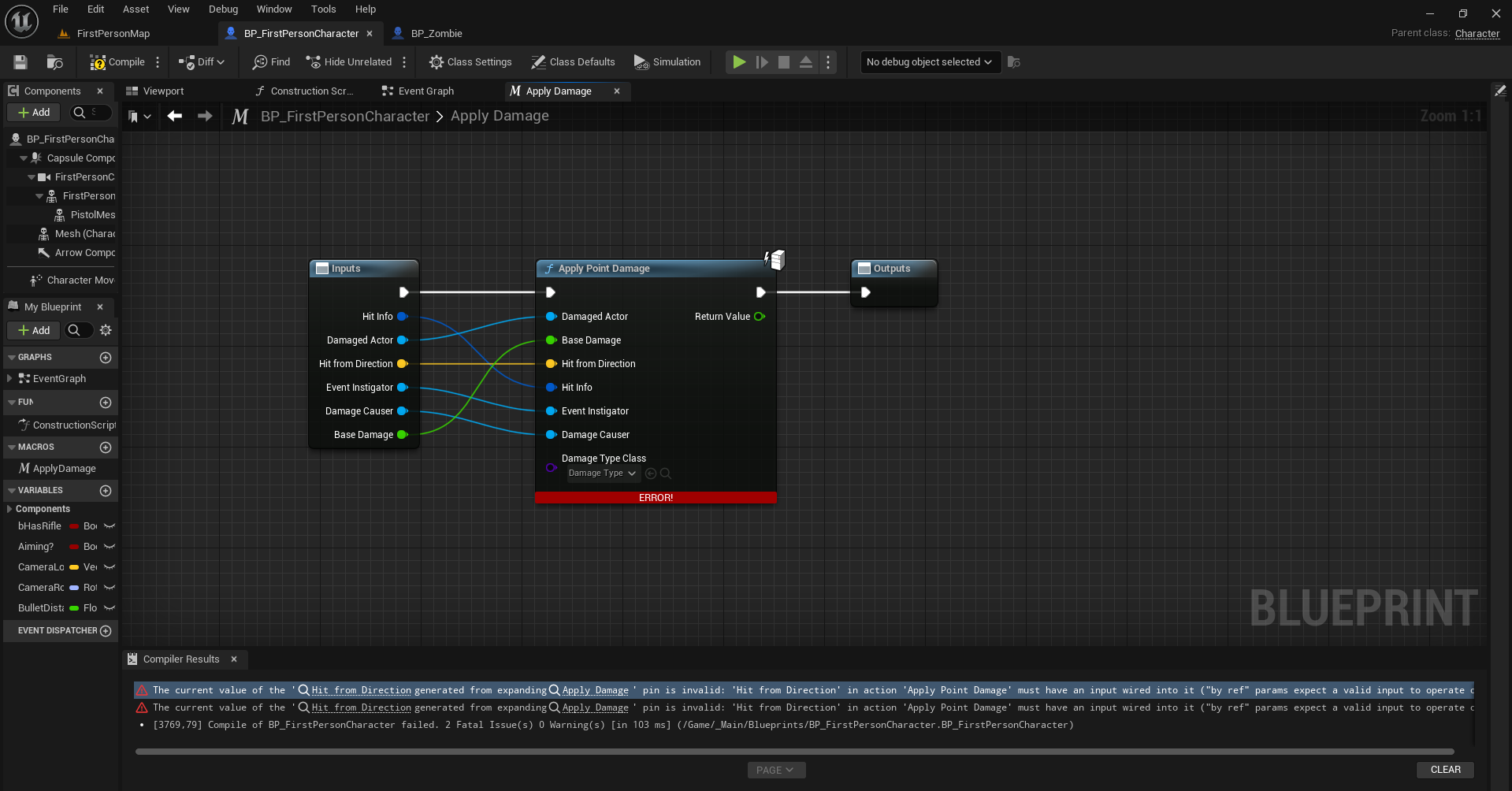Toggle visibility eye for CameraRo variable
The height and width of the screenshot is (791, 1512).
110,588
